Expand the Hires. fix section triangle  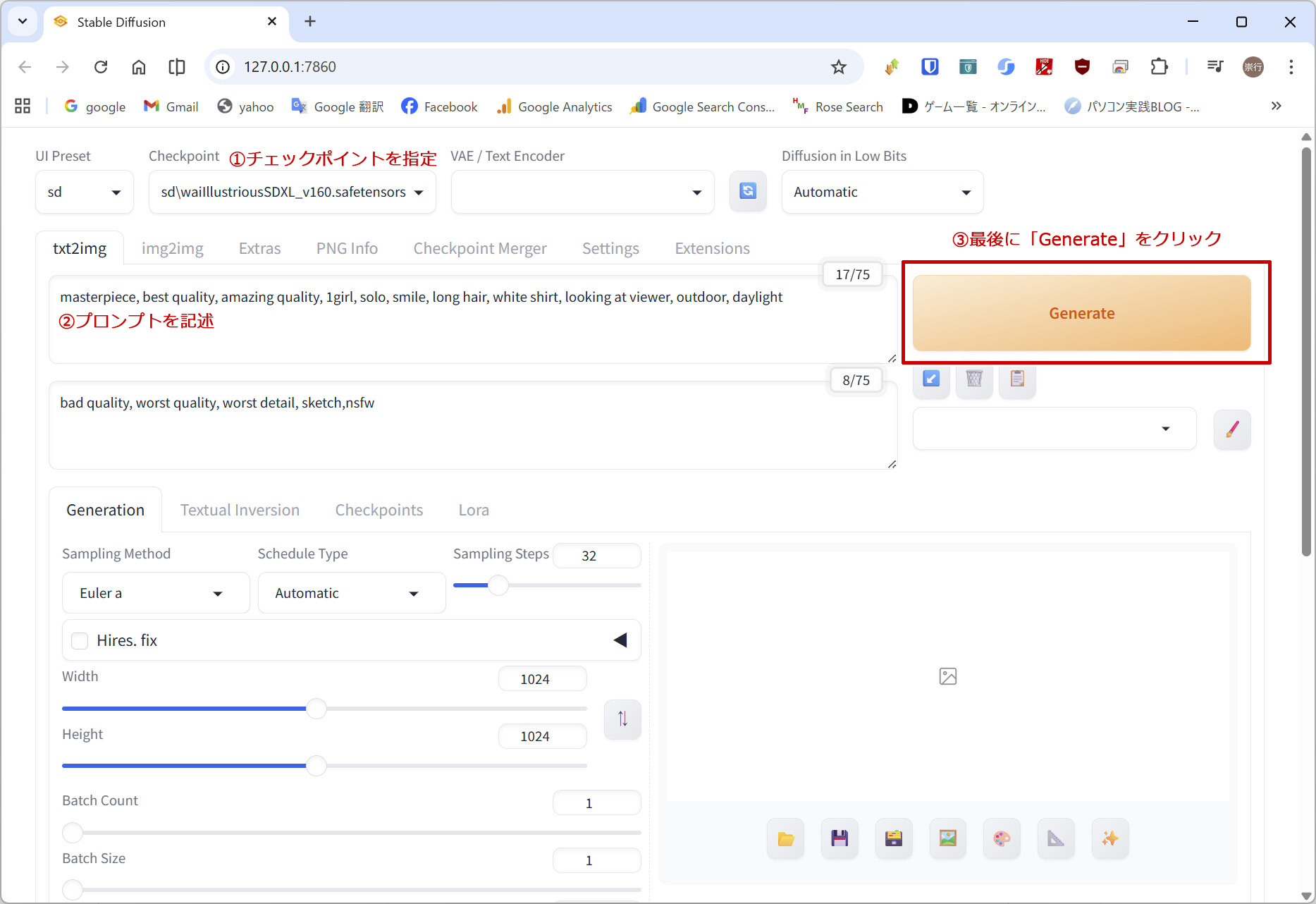[x=620, y=640]
